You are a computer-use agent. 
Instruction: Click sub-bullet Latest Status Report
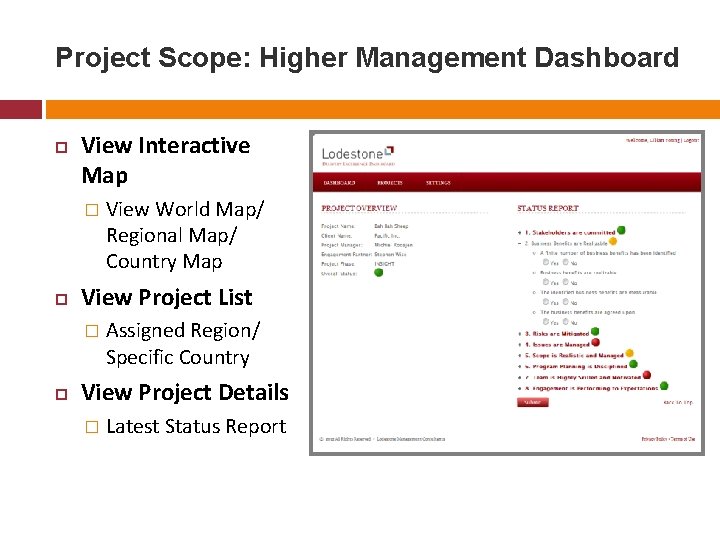click(x=196, y=427)
